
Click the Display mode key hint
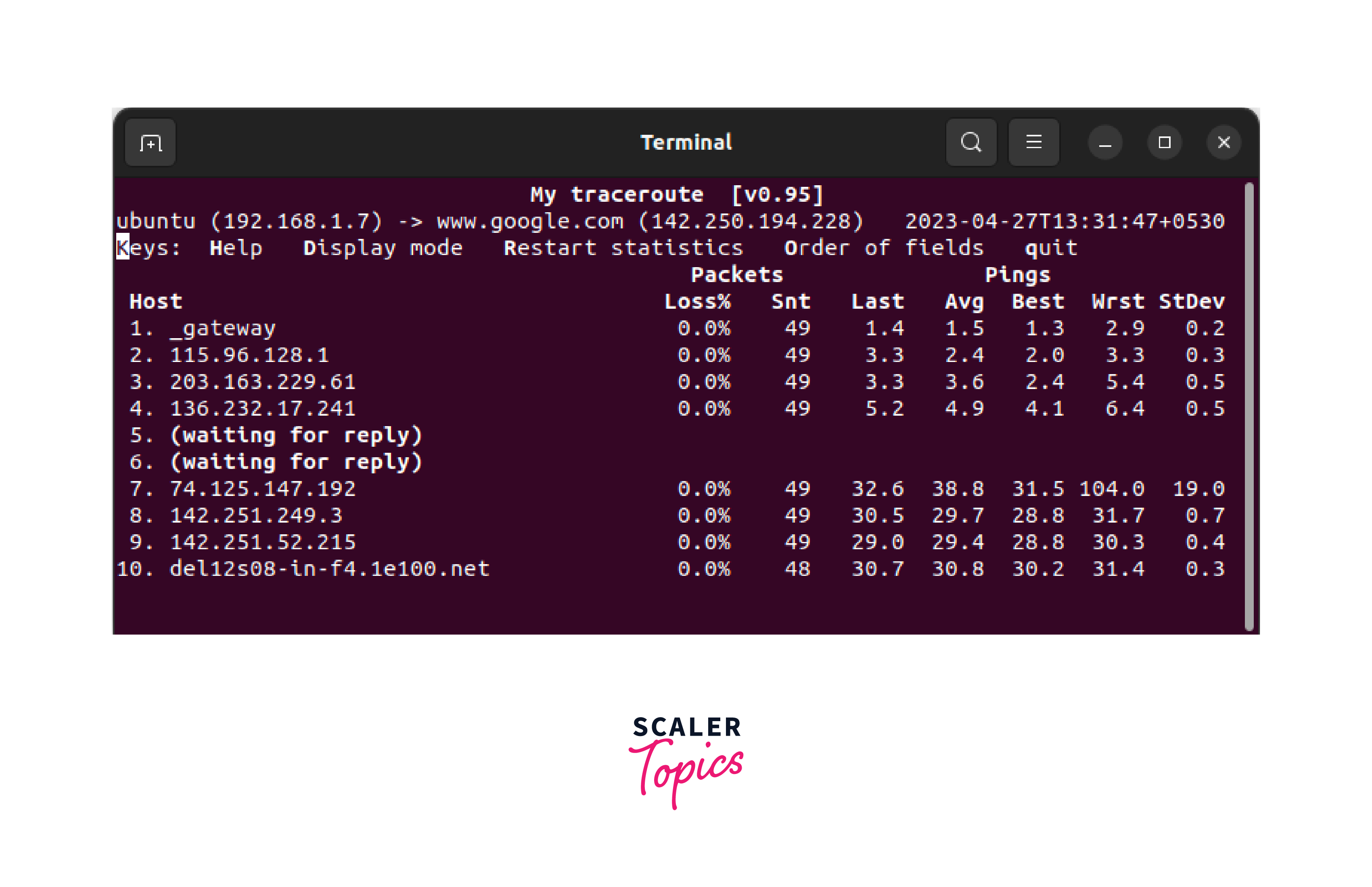point(383,248)
